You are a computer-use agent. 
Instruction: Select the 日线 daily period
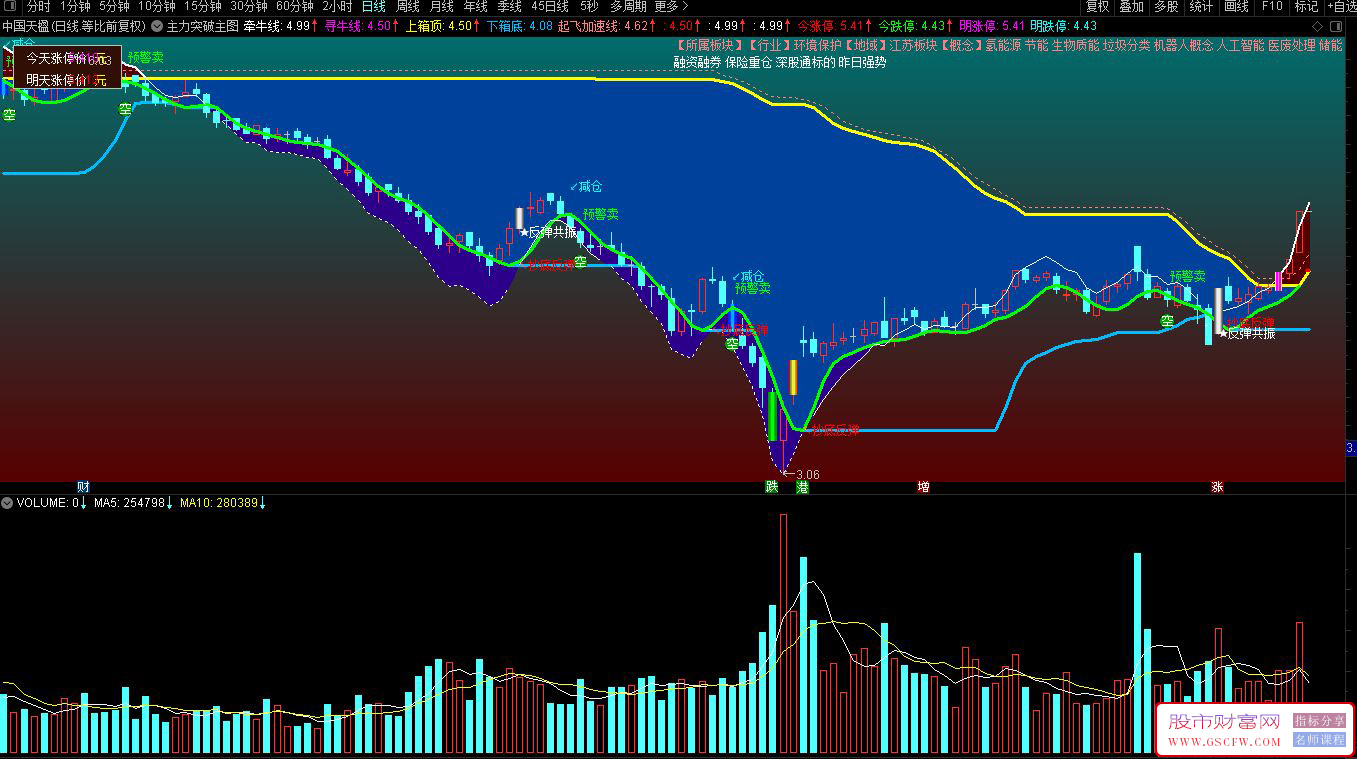click(x=374, y=7)
